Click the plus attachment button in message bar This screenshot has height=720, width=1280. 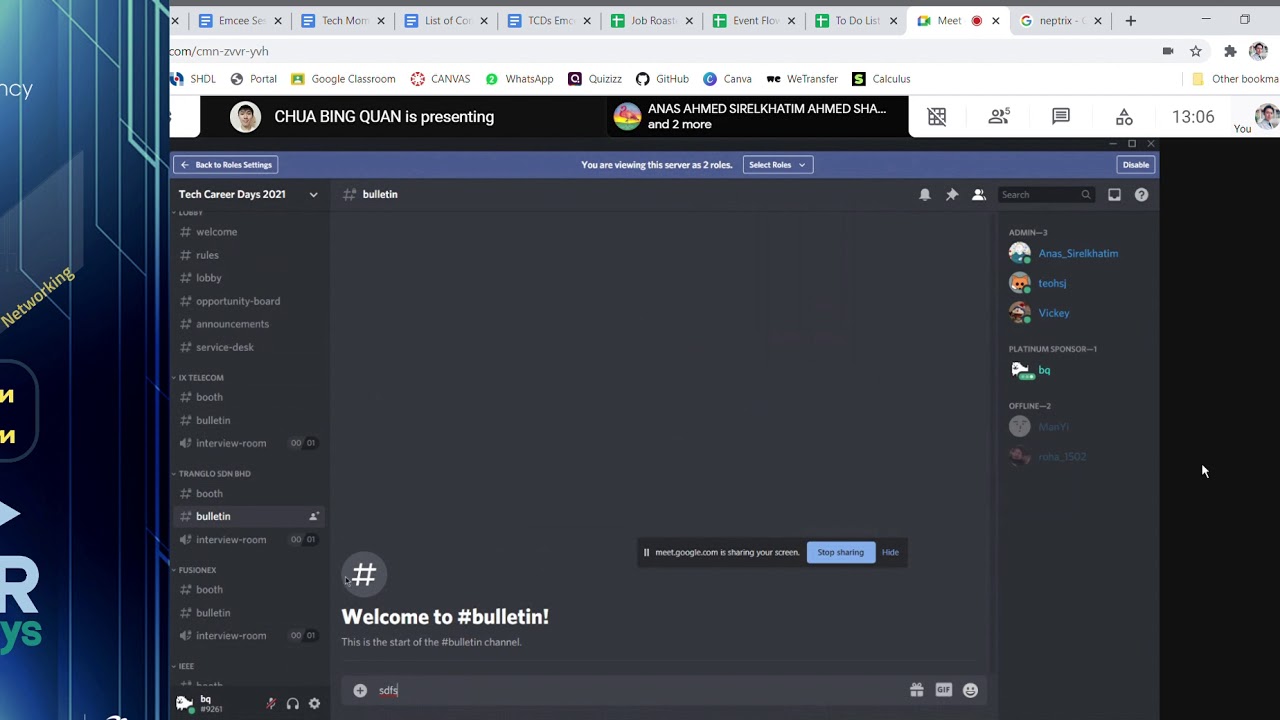coord(360,690)
